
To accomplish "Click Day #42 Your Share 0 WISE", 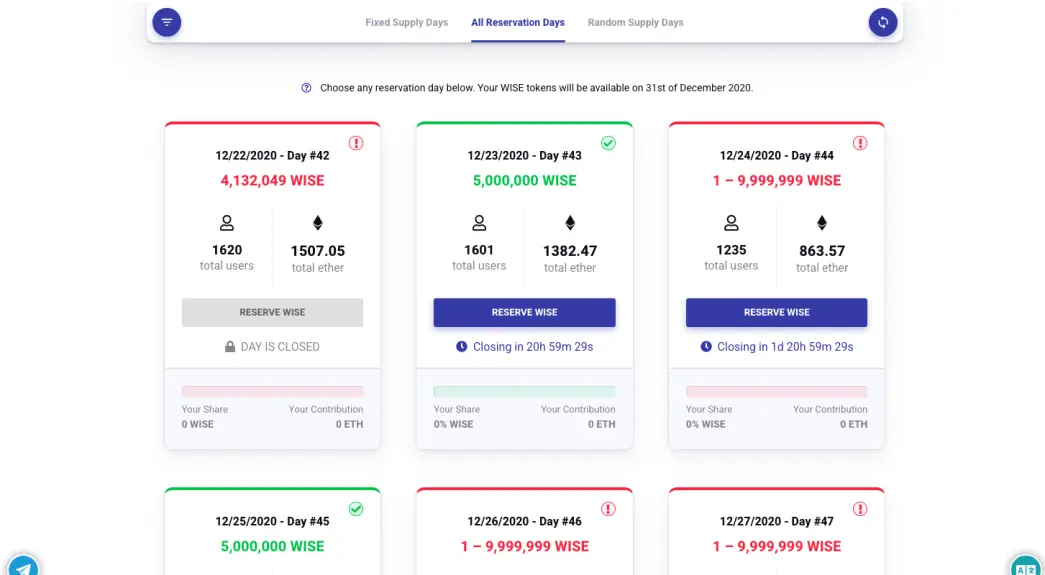I will pos(205,416).
